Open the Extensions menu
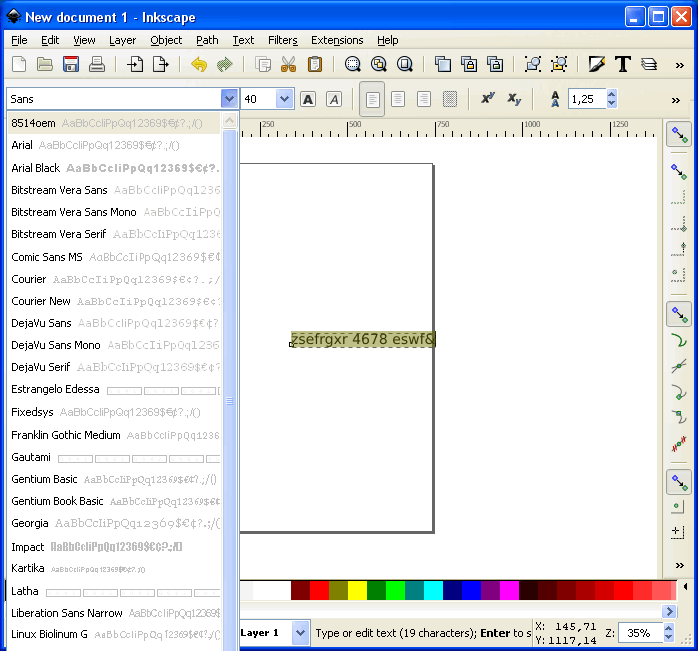Screen dimensions: 698x651 (337, 40)
